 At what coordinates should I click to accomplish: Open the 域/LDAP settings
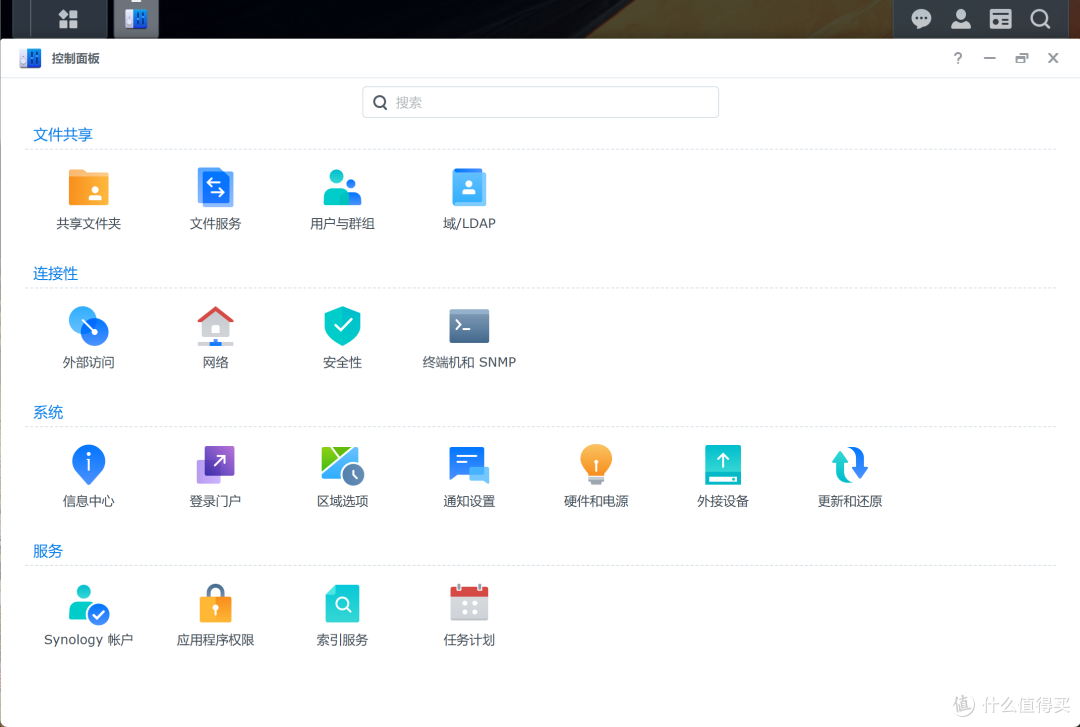tap(469, 198)
